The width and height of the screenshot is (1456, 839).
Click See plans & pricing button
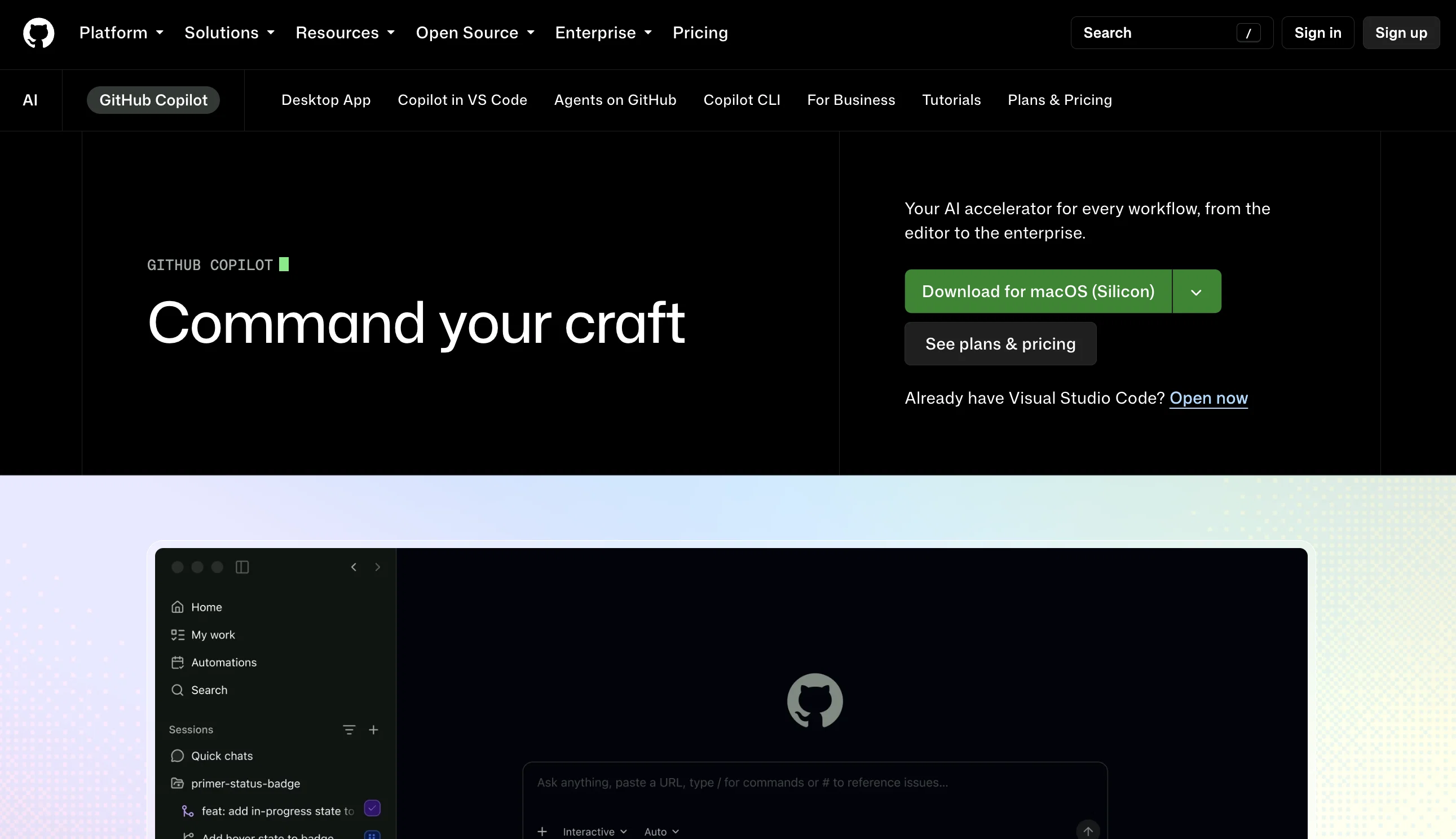(1000, 344)
